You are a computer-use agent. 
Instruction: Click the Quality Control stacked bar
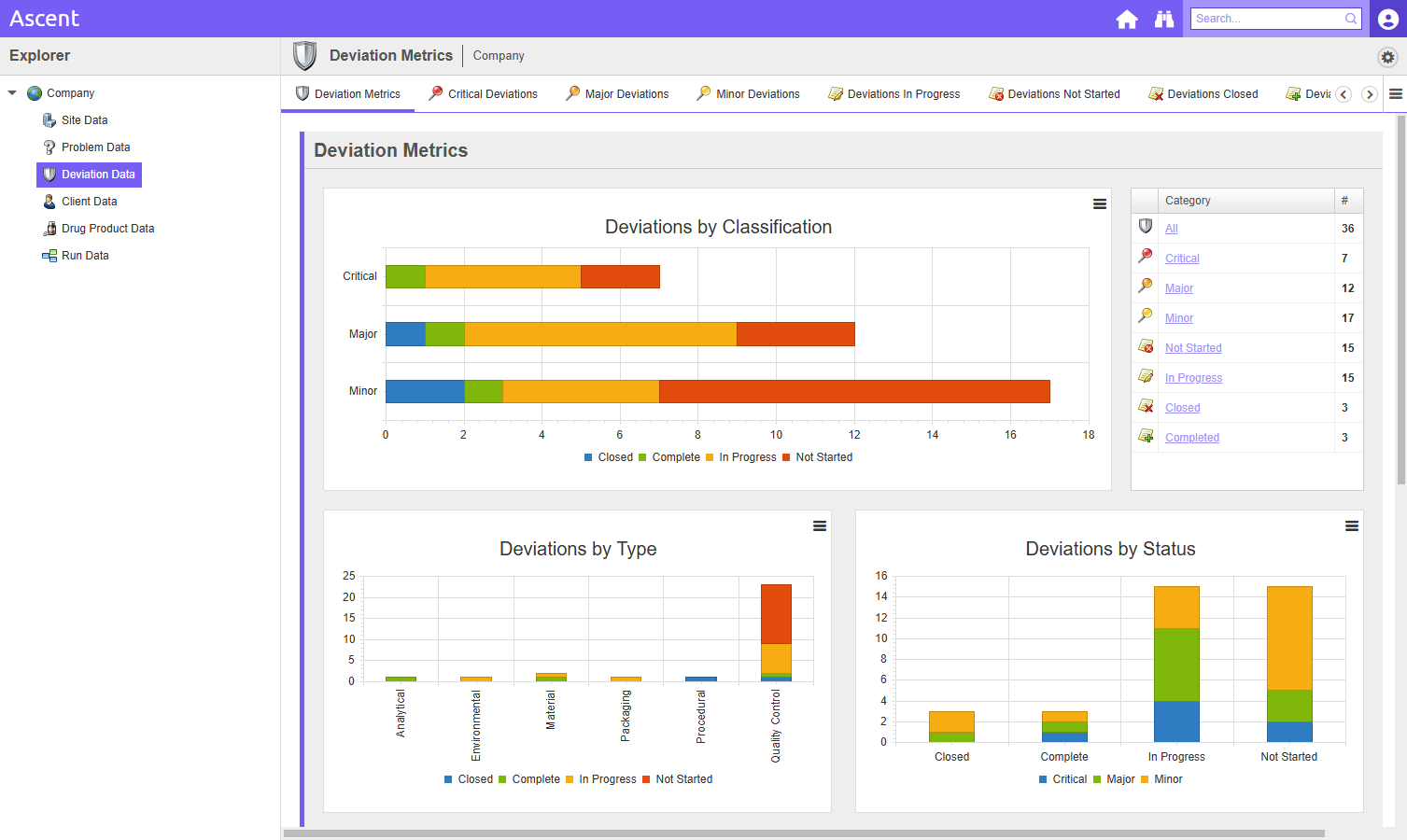click(776, 633)
